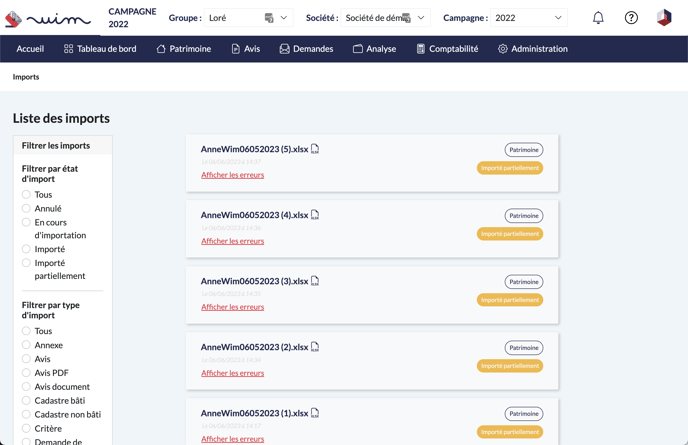Select the 'Annulé' import state filter
Viewport: 688px width, 445px height.
point(27,208)
